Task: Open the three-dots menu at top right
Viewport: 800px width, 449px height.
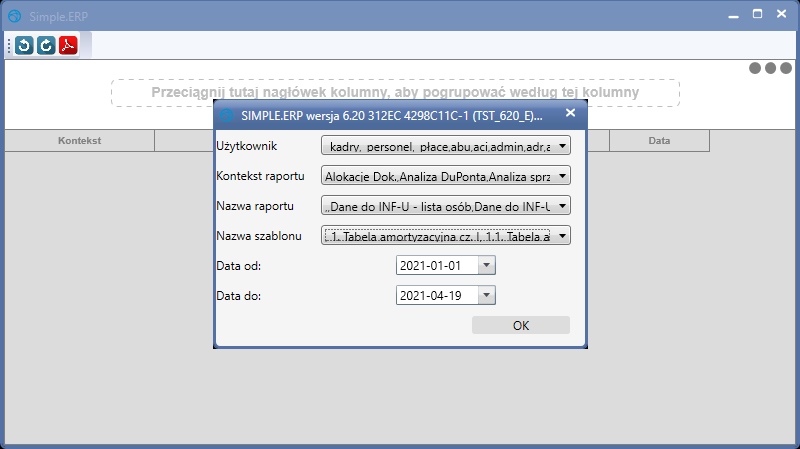Action: pyautogui.click(x=770, y=68)
